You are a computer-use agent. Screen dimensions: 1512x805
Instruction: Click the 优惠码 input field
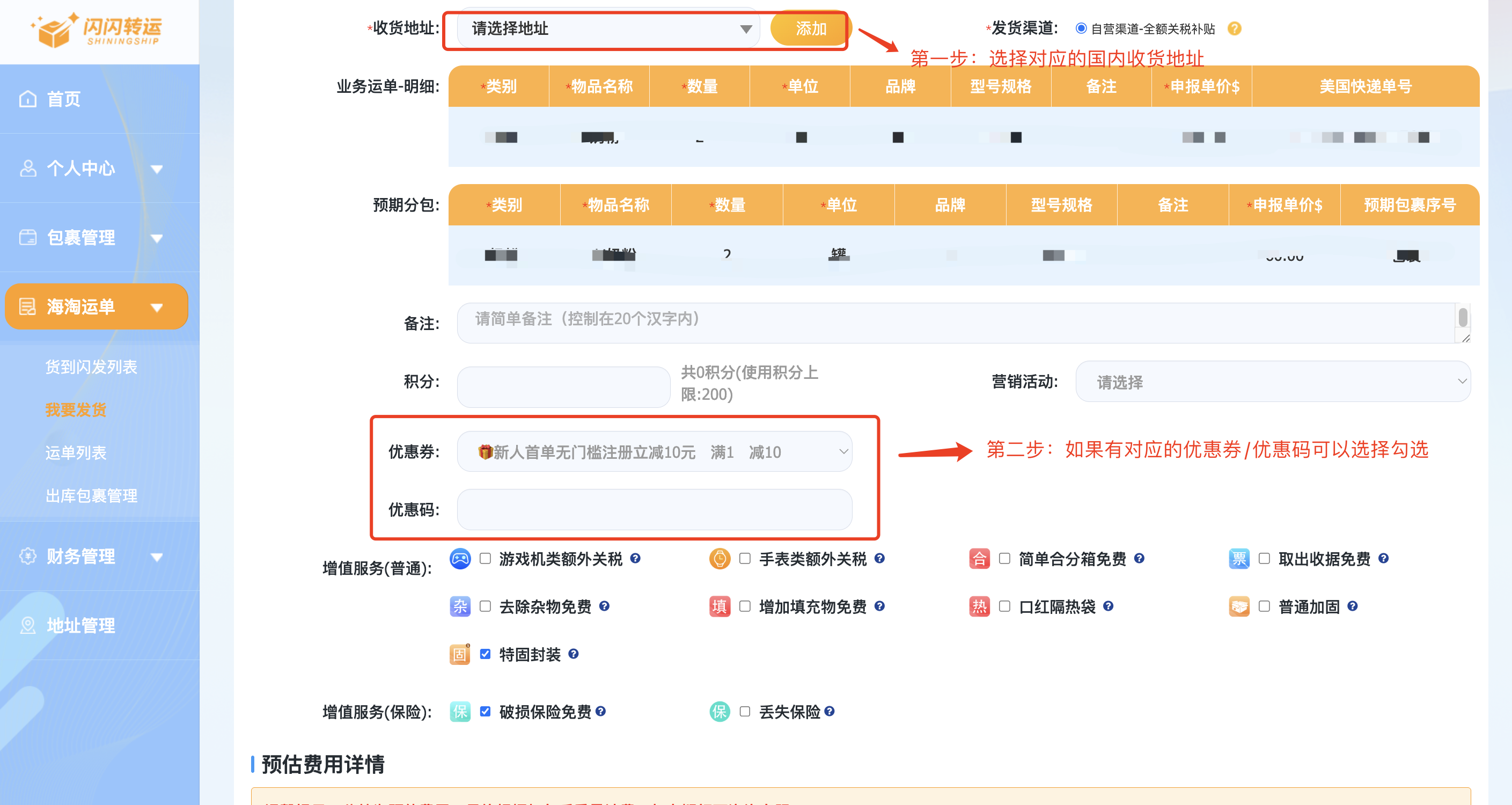pos(654,509)
